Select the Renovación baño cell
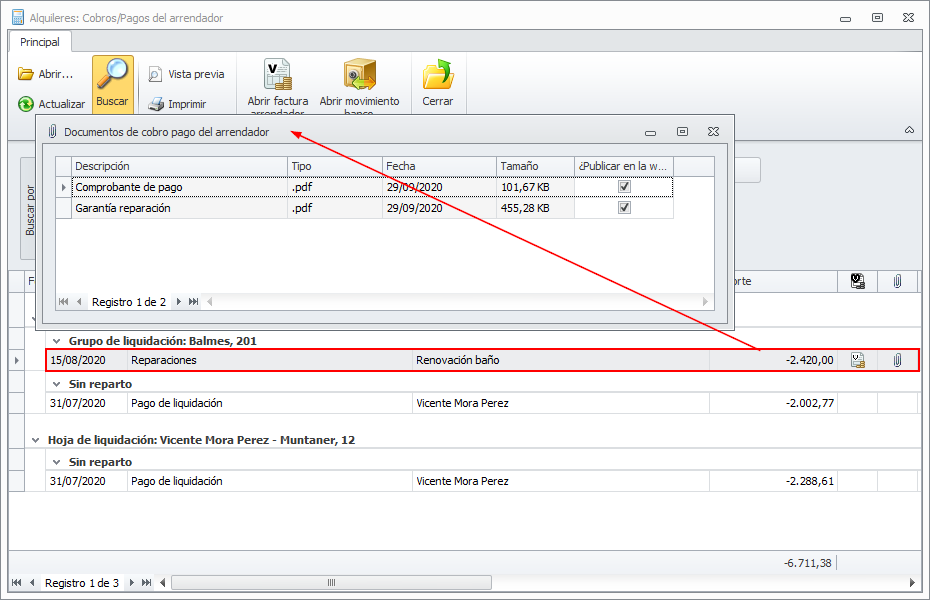This screenshot has height=600, width=930. click(x=560, y=360)
